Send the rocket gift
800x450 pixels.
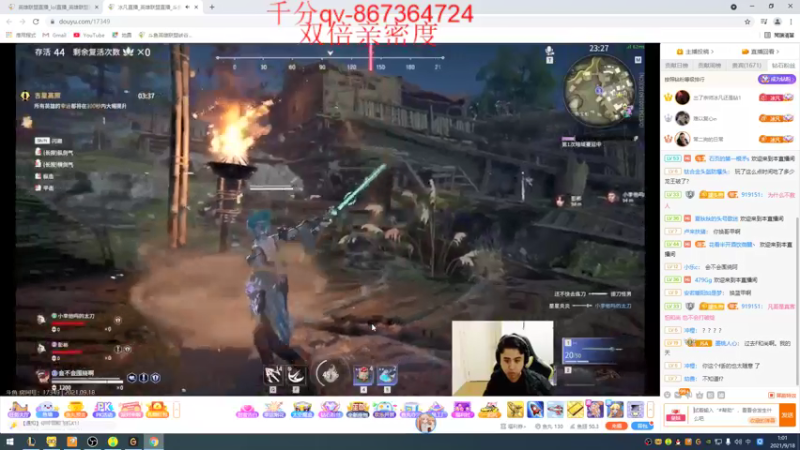click(535, 409)
